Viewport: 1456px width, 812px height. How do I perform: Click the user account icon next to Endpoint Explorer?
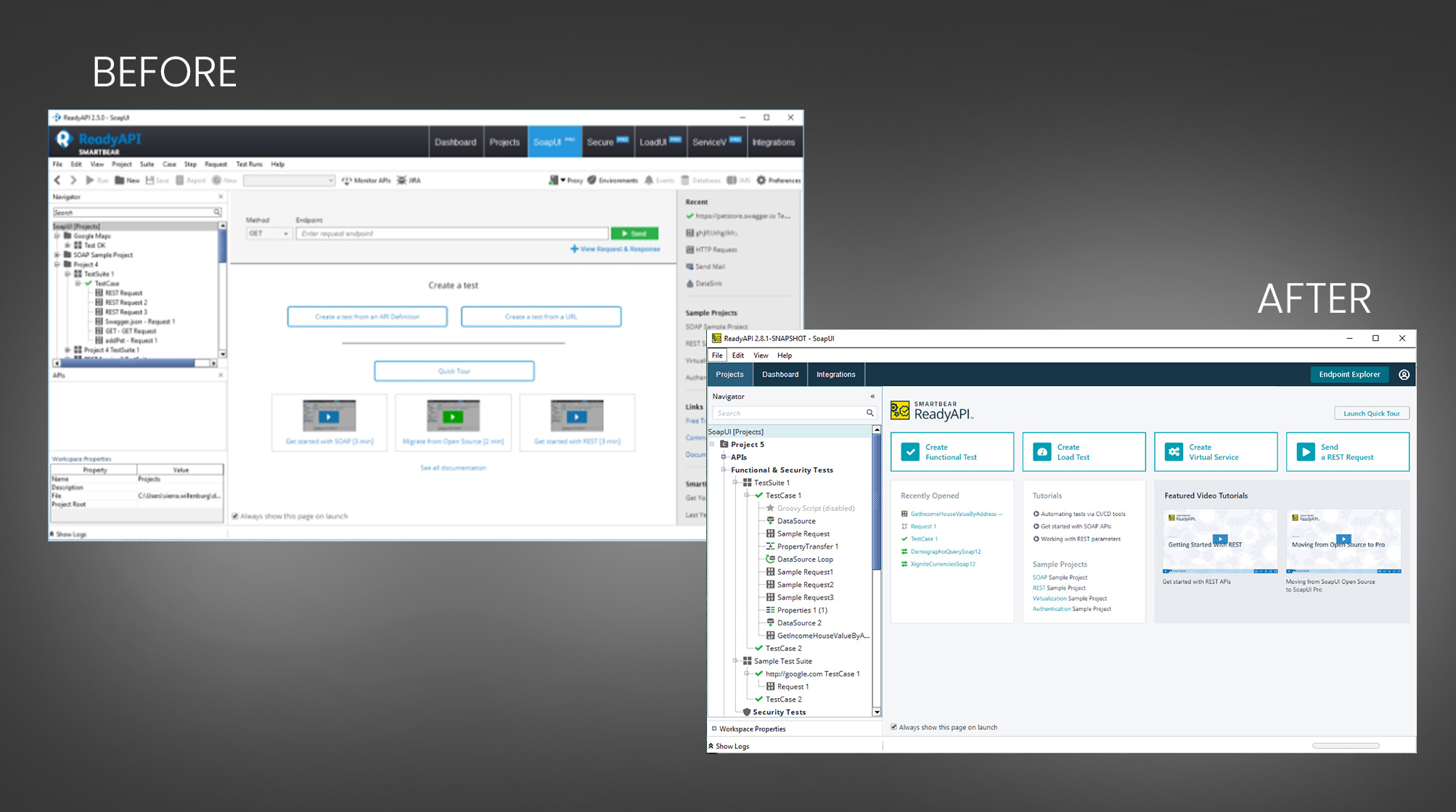(x=1404, y=374)
